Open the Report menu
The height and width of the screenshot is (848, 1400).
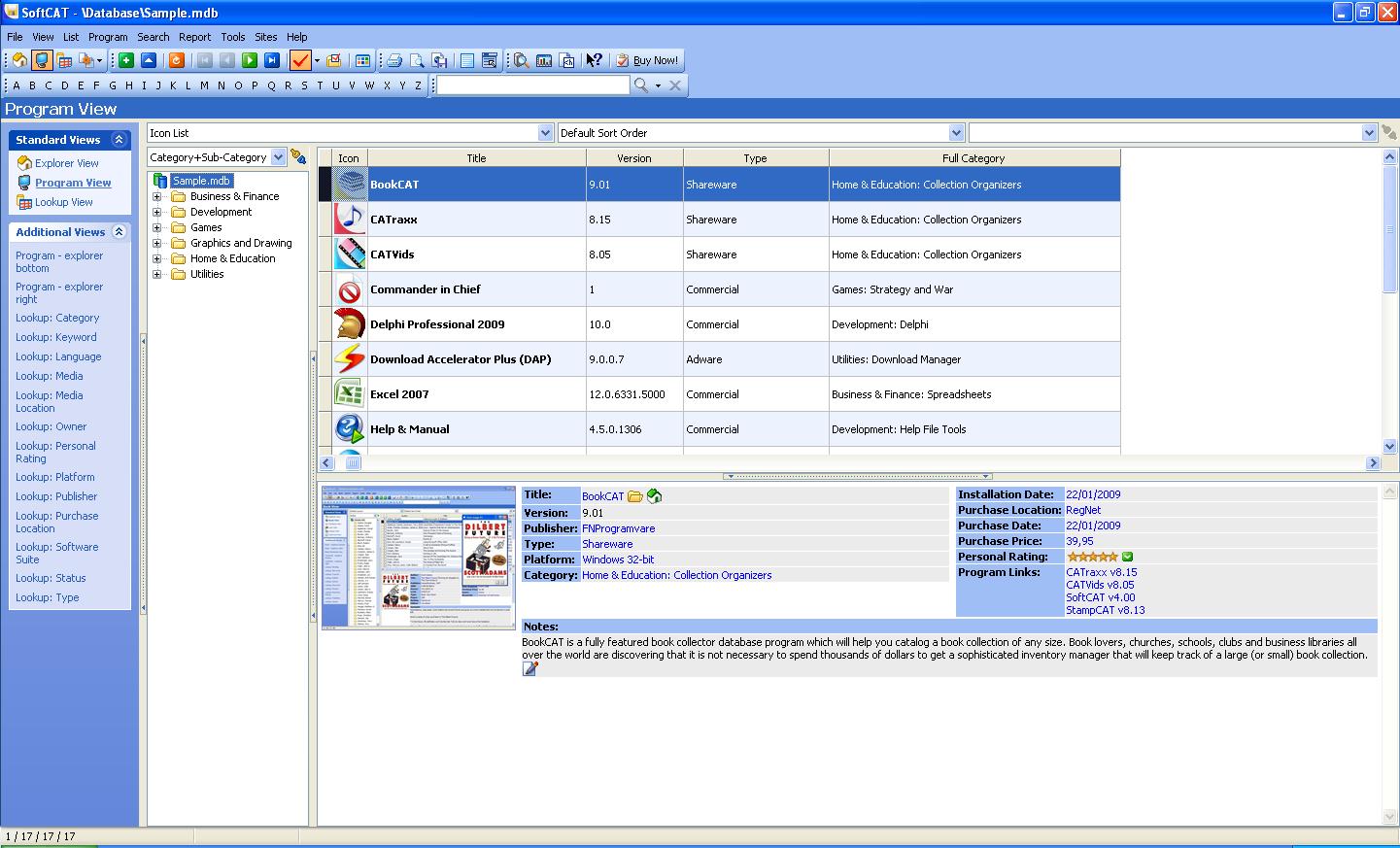click(x=194, y=37)
